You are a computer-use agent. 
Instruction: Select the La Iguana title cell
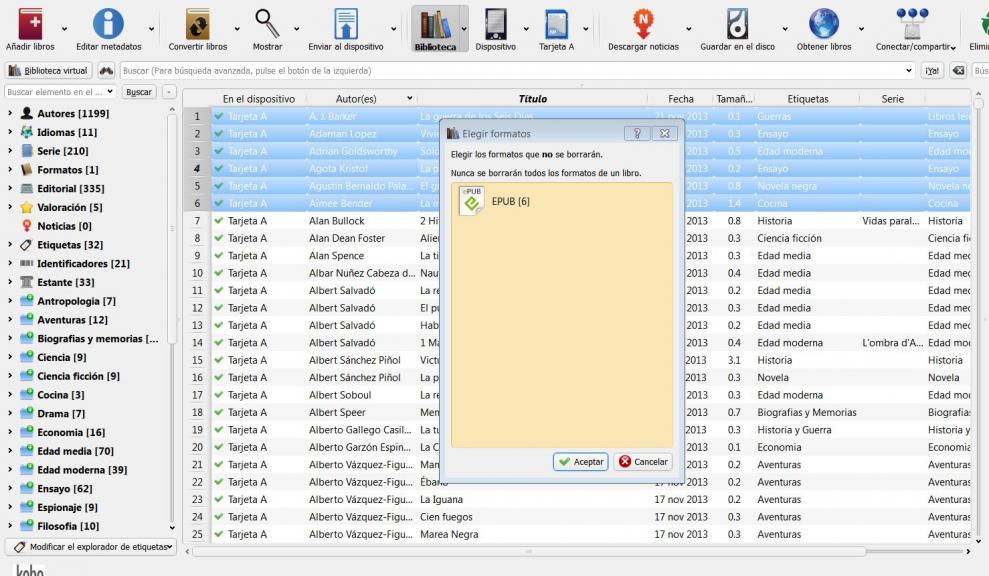pyautogui.click(x=442, y=499)
